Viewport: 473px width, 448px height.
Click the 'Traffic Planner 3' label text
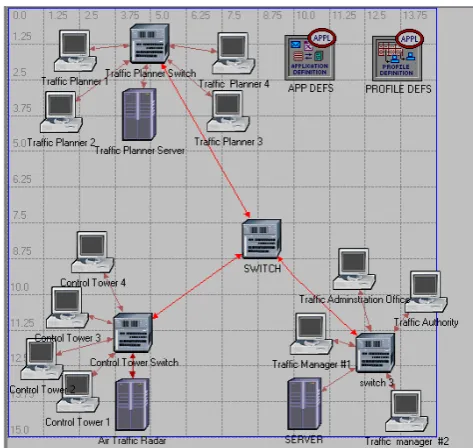(228, 142)
